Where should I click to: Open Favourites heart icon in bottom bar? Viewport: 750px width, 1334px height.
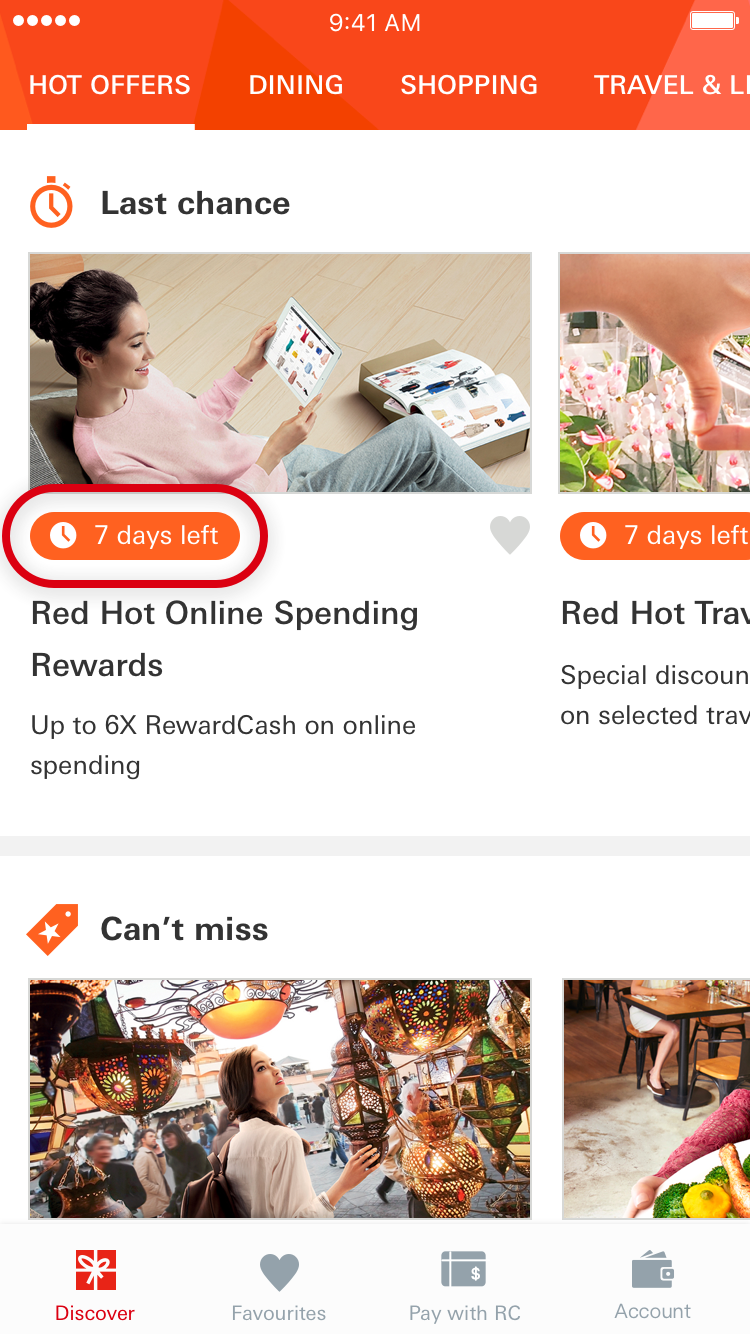(279, 1272)
